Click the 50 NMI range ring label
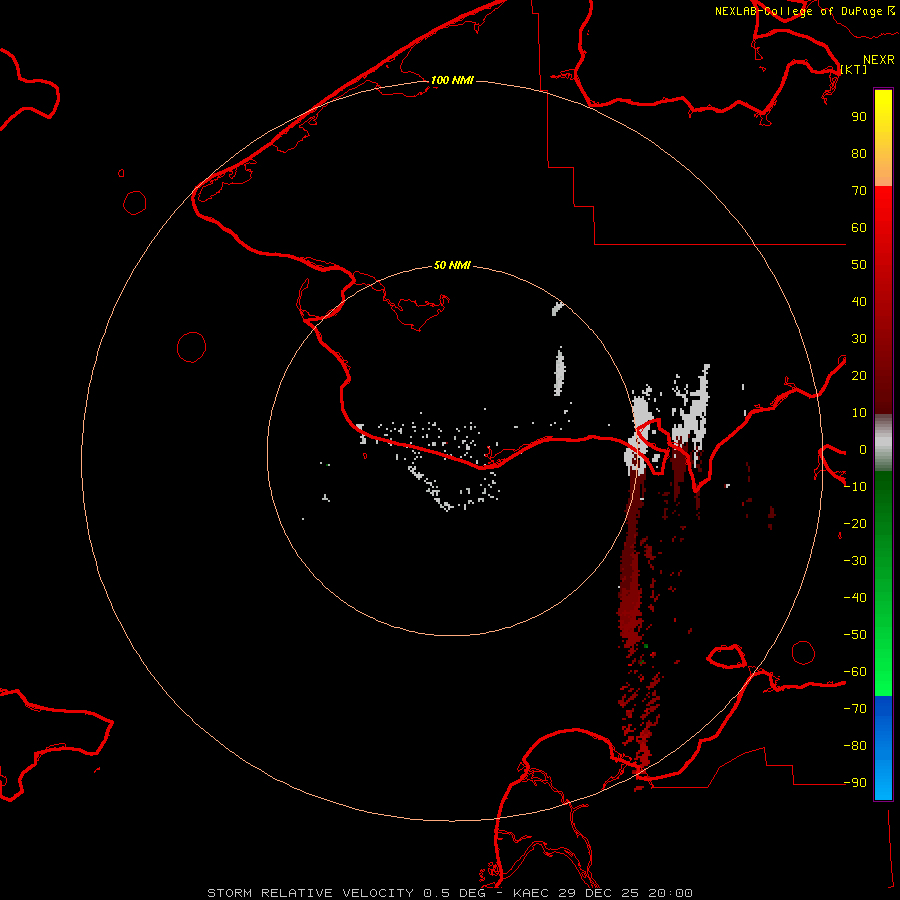This screenshot has width=900, height=900. [452, 265]
